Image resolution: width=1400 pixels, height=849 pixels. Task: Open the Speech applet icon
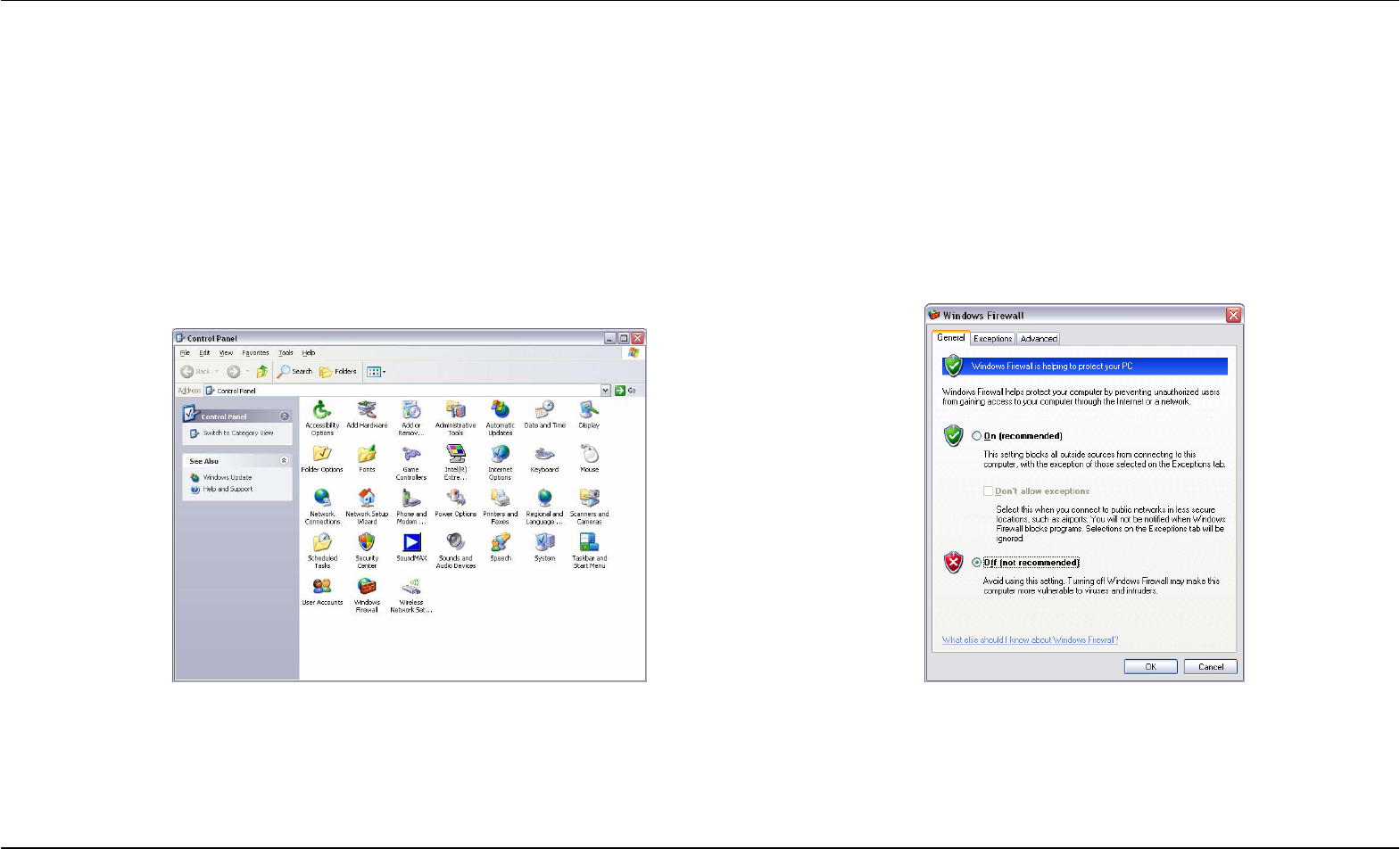point(501,542)
